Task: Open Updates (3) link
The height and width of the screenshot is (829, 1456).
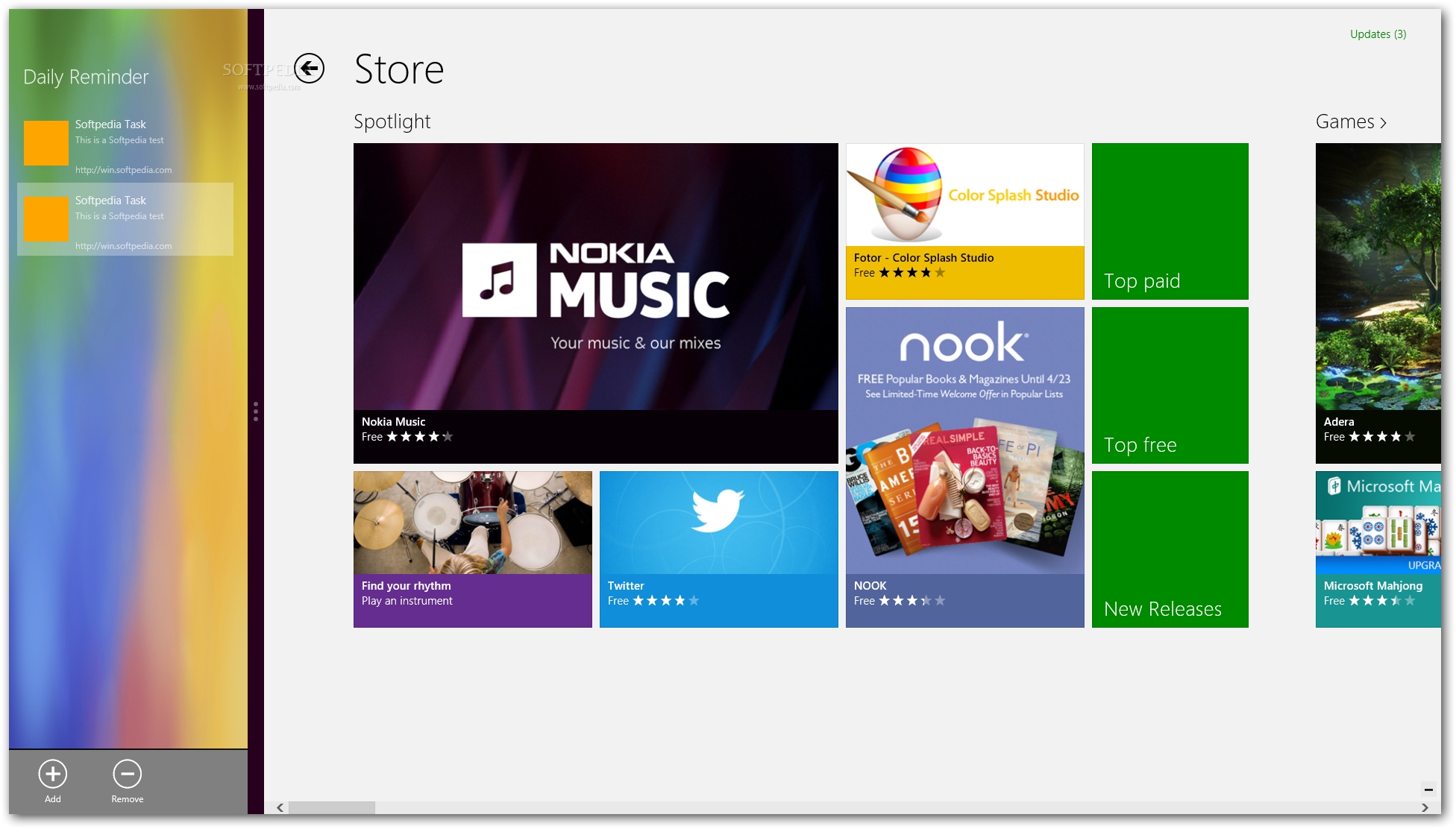Action: pos(1378,34)
